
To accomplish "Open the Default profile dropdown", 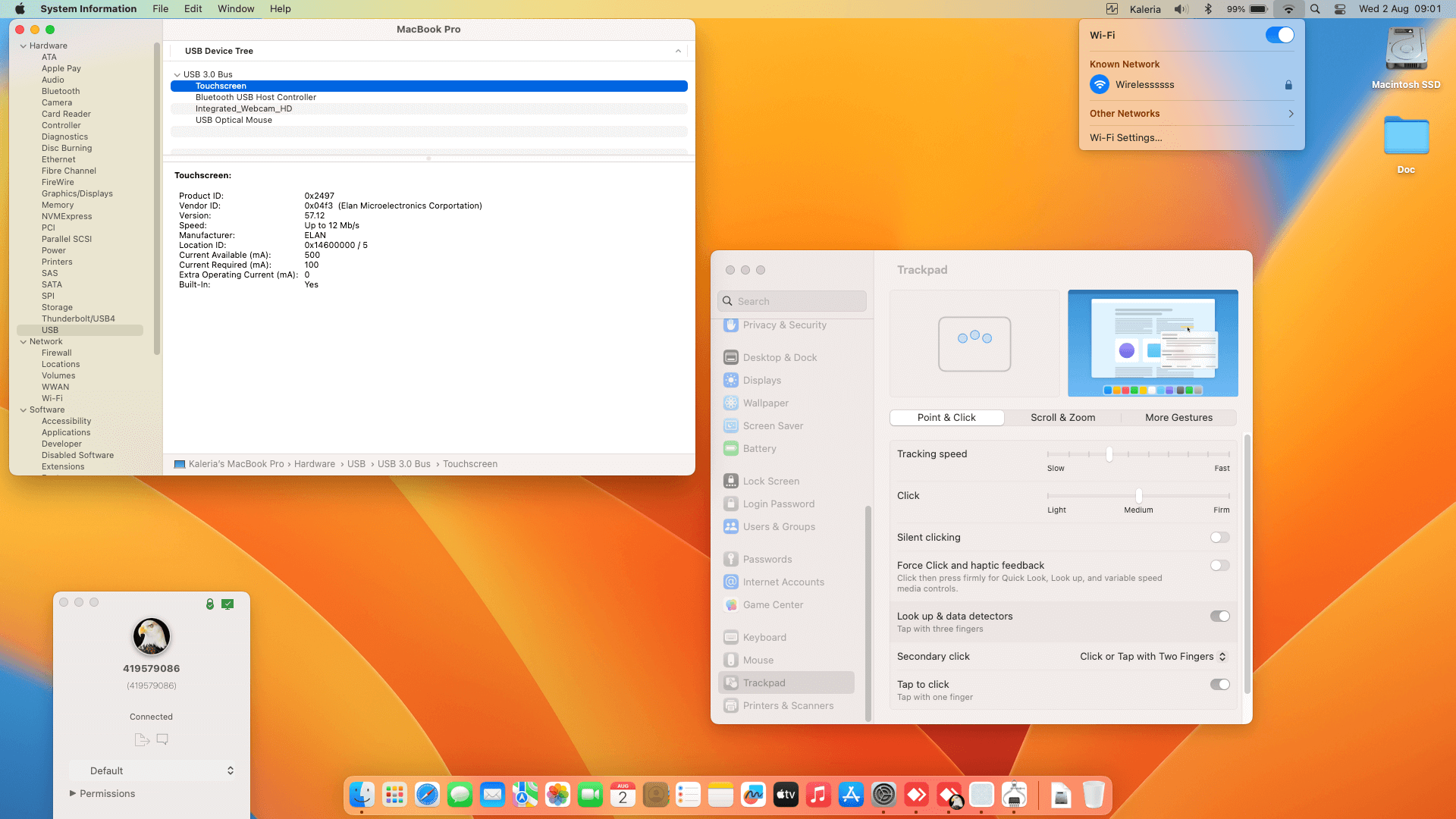I will (x=152, y=770).
